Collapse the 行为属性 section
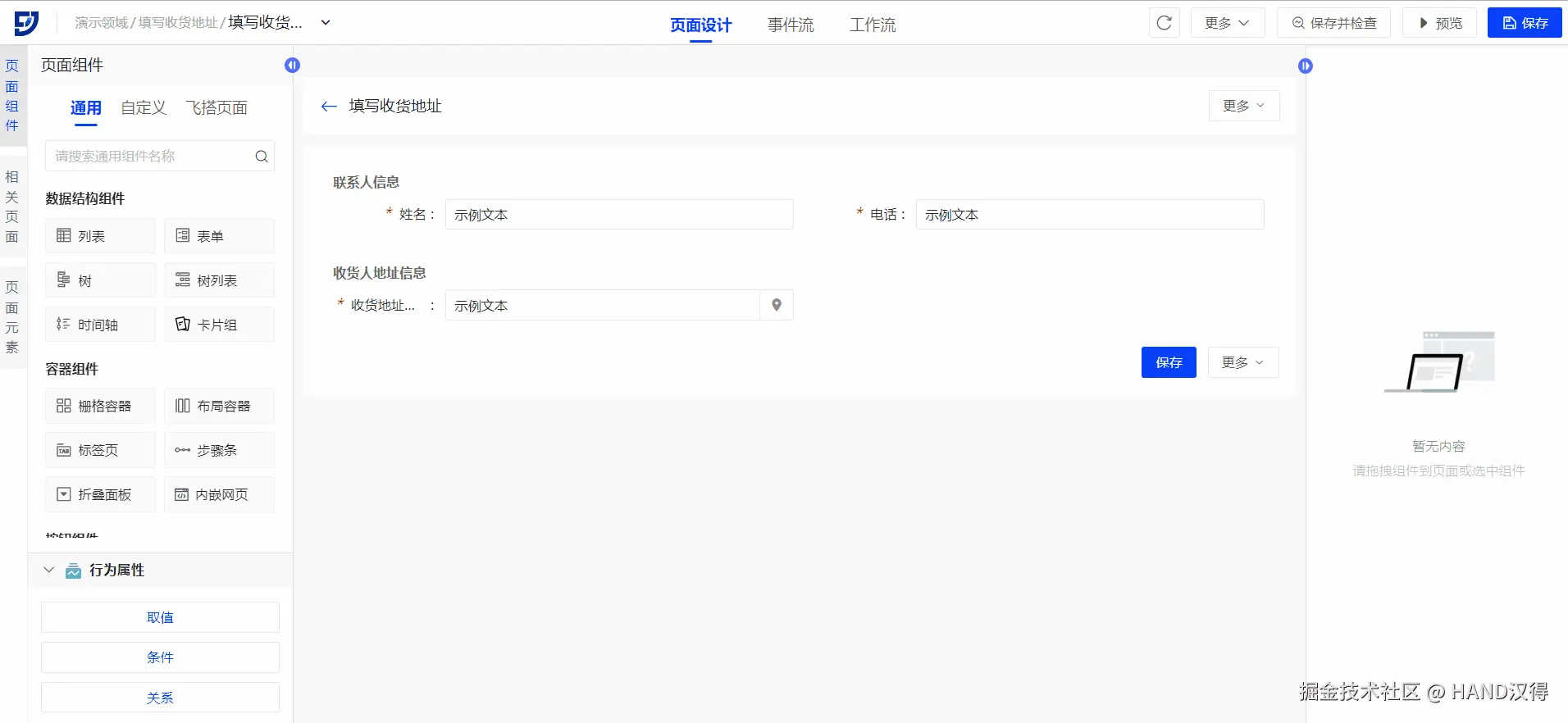 coord(48,570)
